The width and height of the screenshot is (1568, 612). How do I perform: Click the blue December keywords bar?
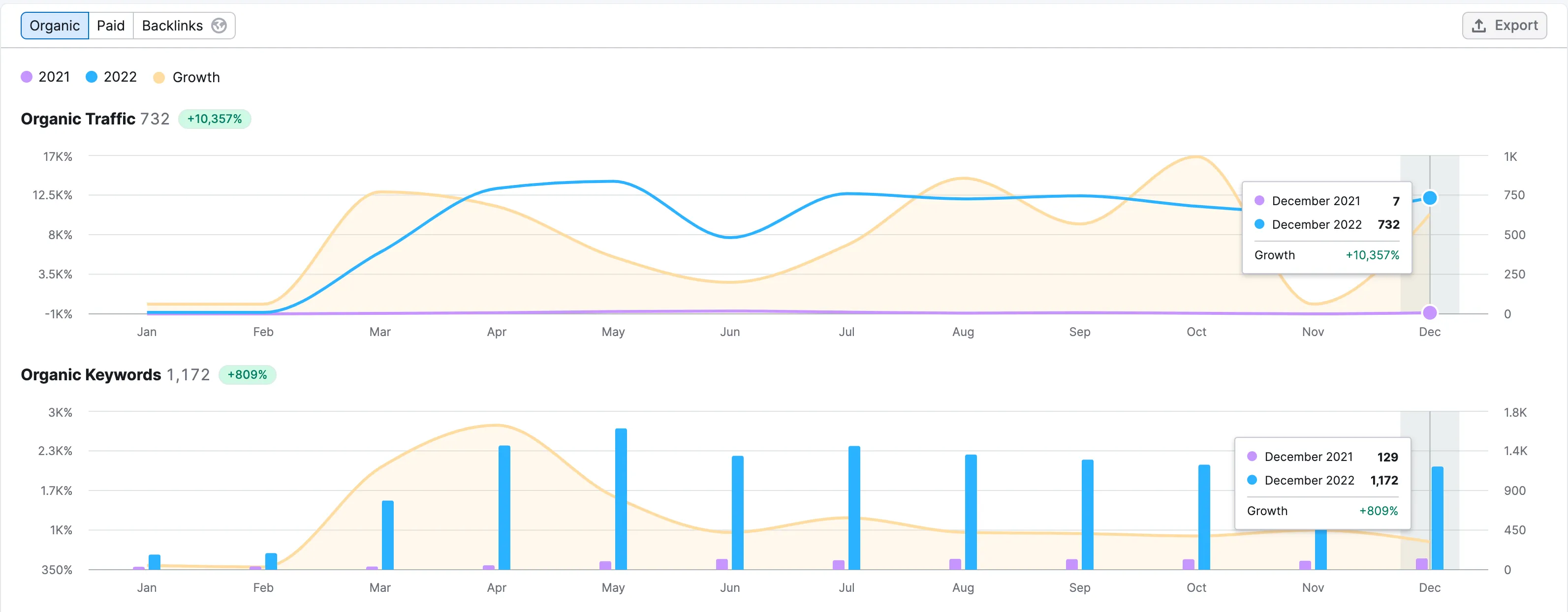pos(1437,518)
